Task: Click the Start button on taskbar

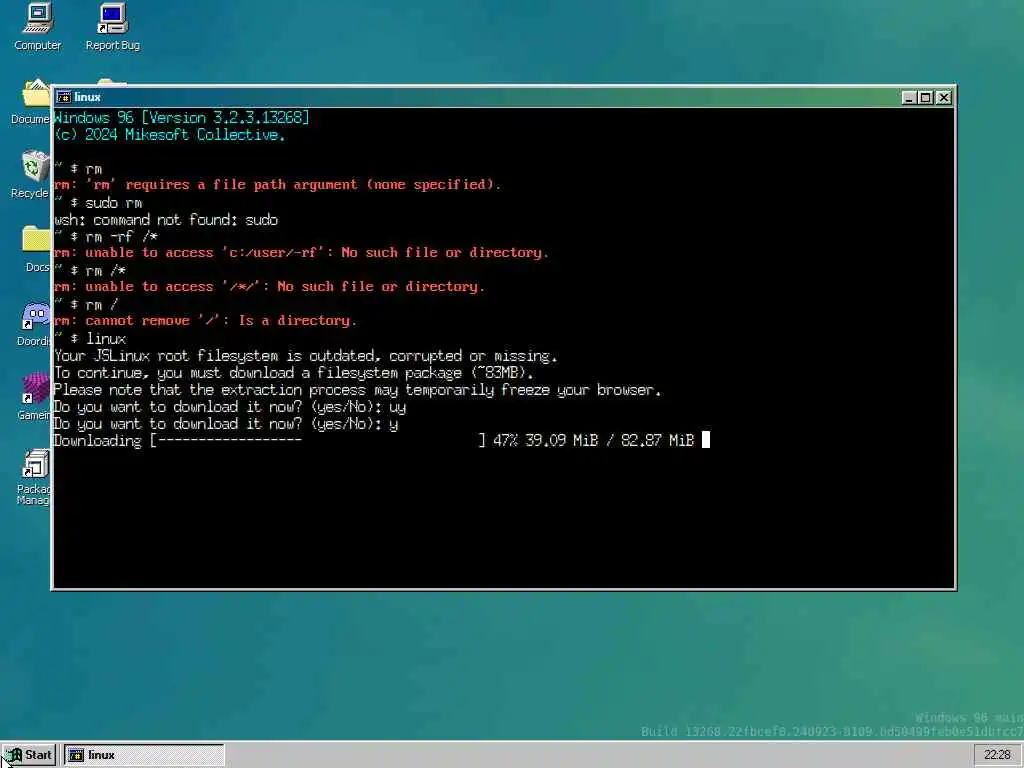Action: pos(29,755)
